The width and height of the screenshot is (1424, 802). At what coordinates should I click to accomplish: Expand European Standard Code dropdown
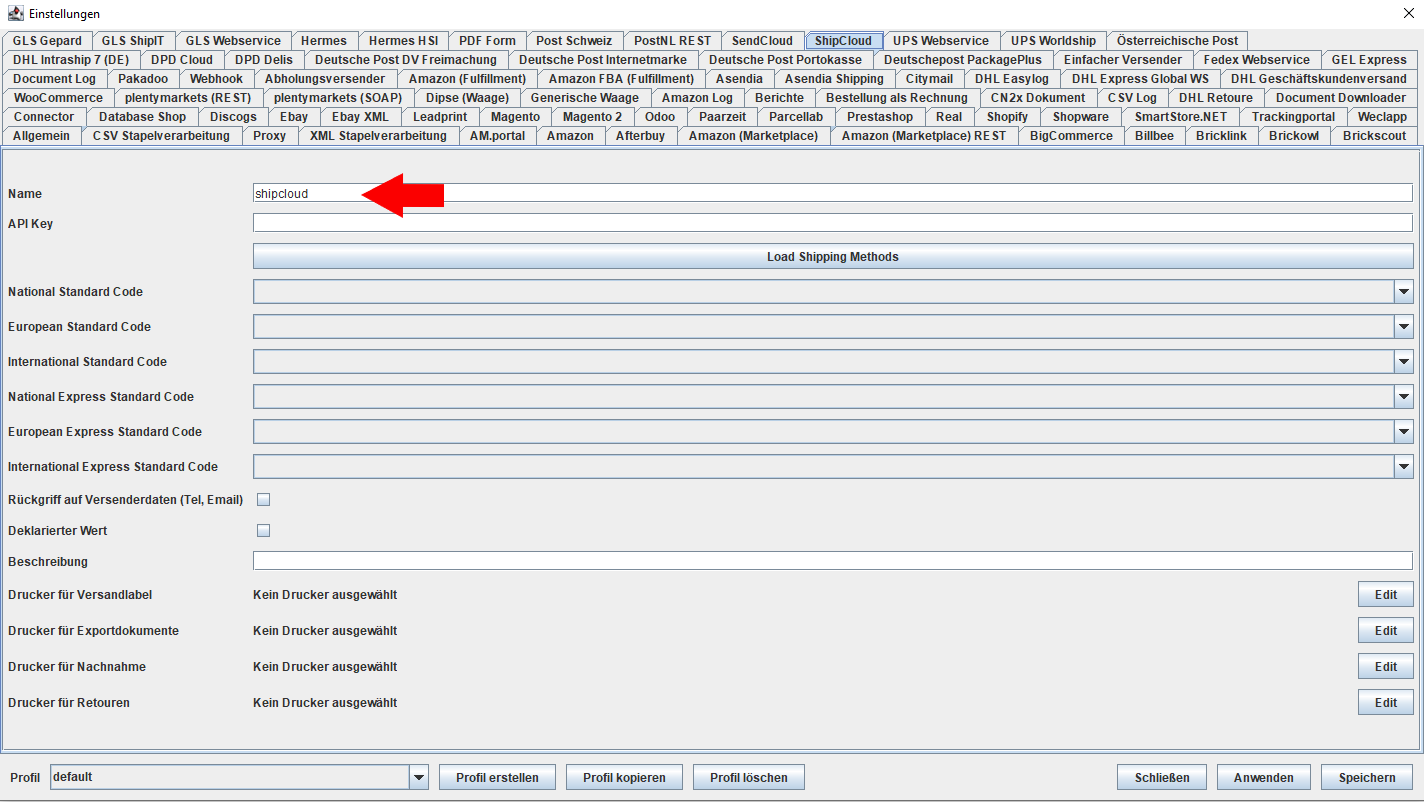pyautogui.click(x=1403, y=327)
